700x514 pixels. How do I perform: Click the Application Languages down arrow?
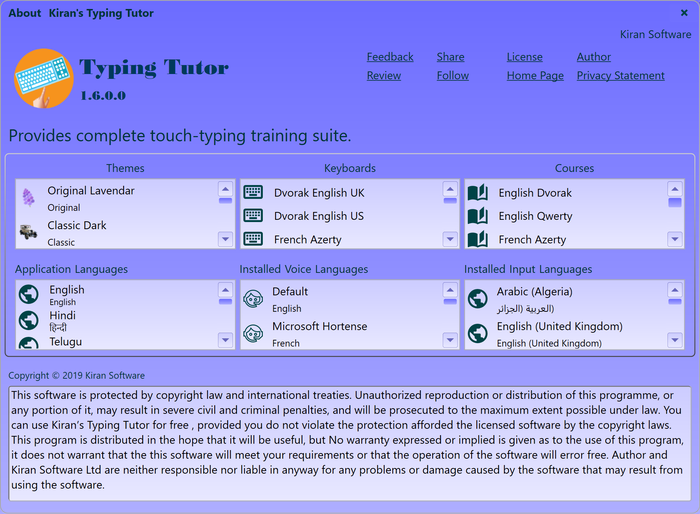[225, 340]
